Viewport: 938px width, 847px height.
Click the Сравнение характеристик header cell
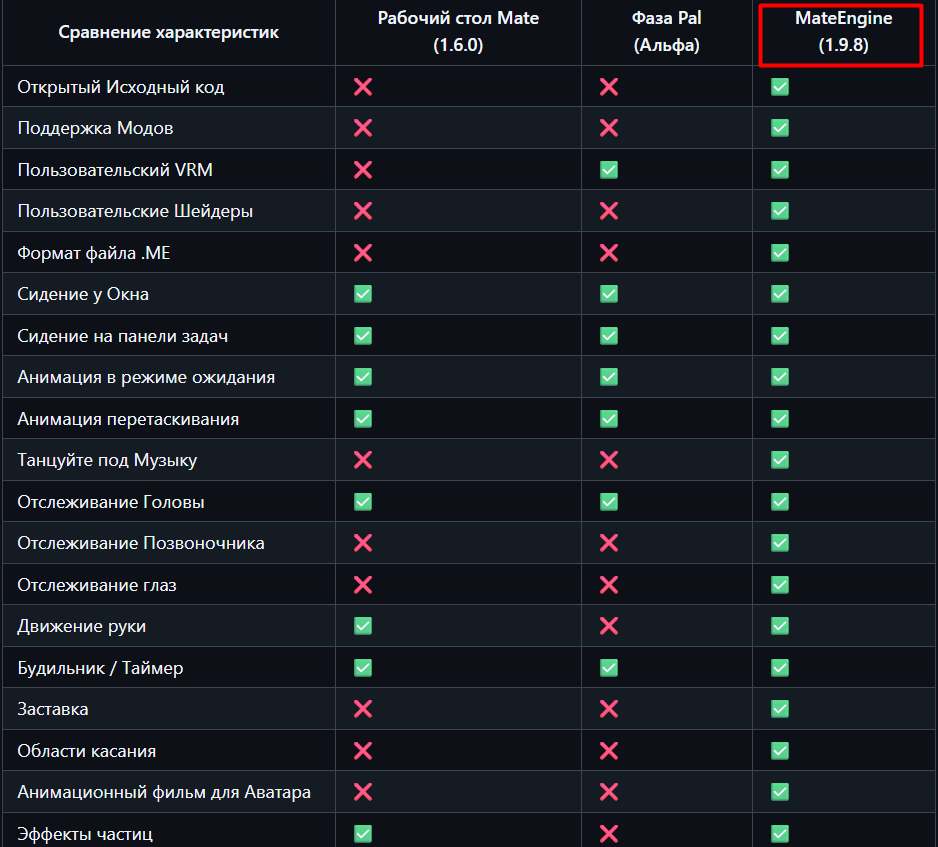(x=169, y=32)
